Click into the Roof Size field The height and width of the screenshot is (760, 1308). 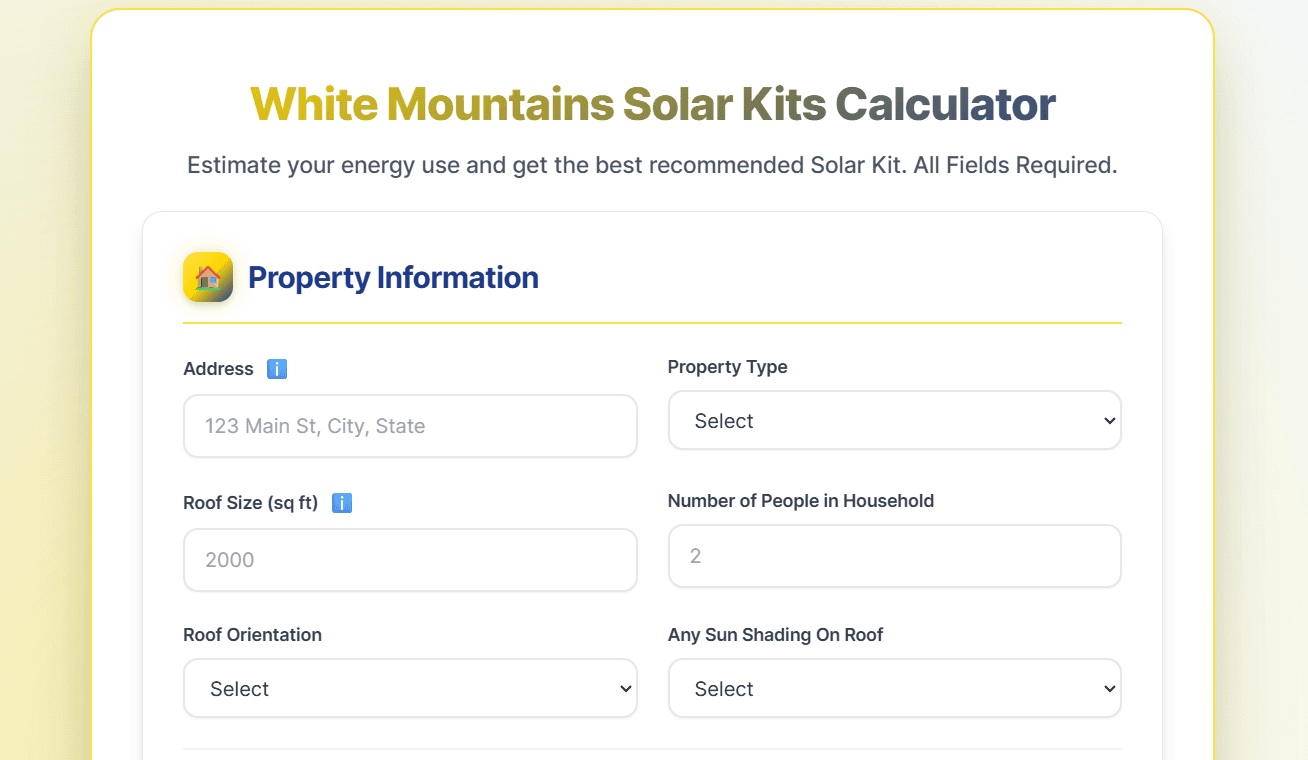pos(410,560)
